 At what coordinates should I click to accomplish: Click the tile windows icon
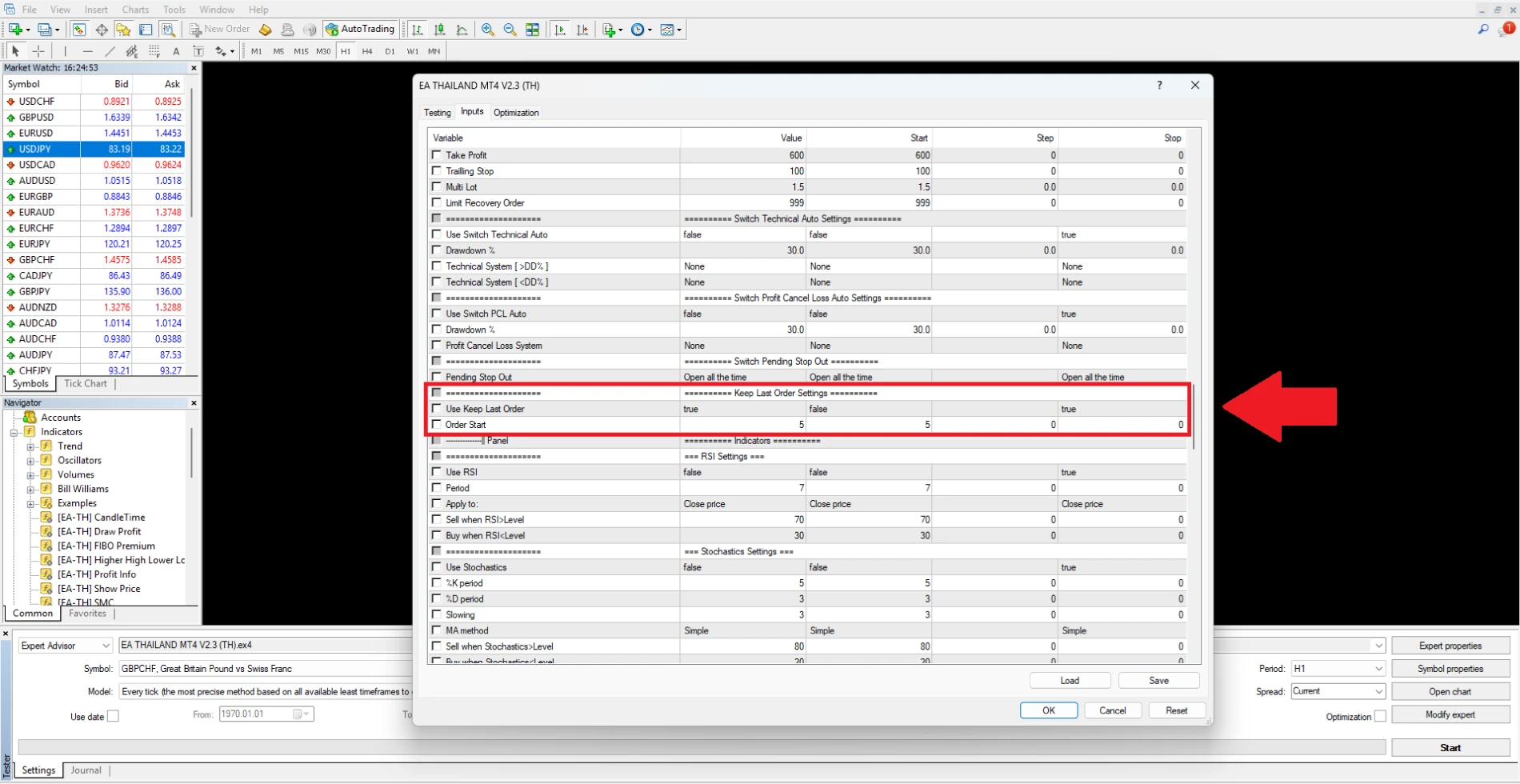point(533,30)
